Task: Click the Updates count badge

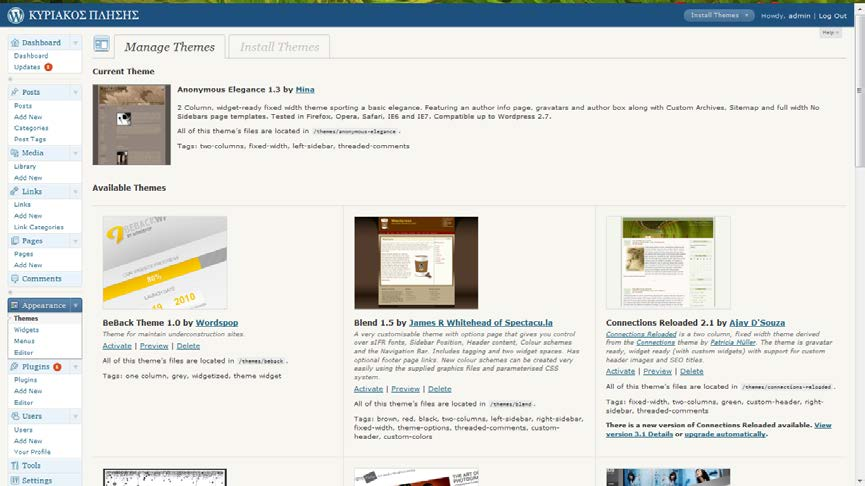Action: pos(48,67)
